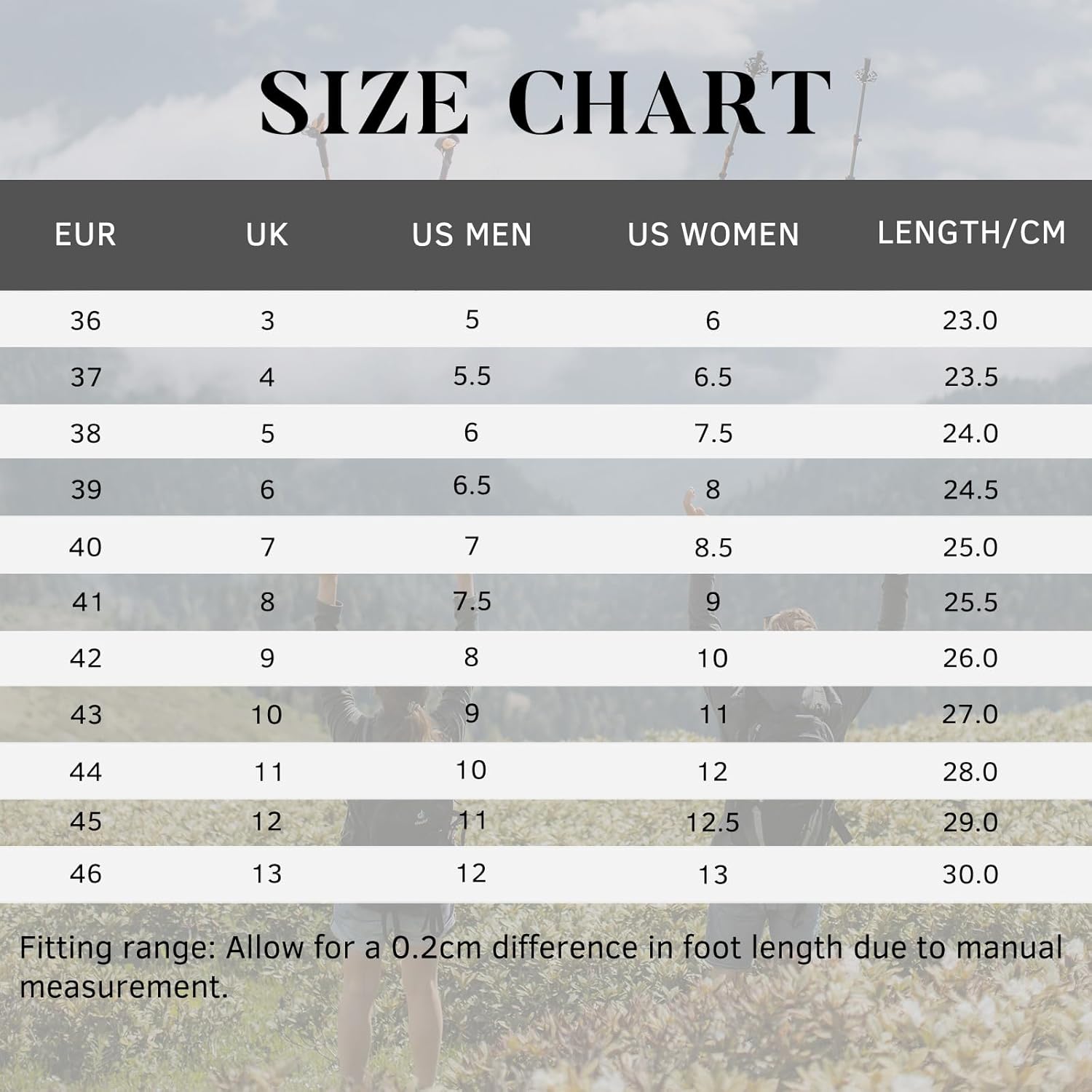Select the US MEN column header

tap(472, 234)
